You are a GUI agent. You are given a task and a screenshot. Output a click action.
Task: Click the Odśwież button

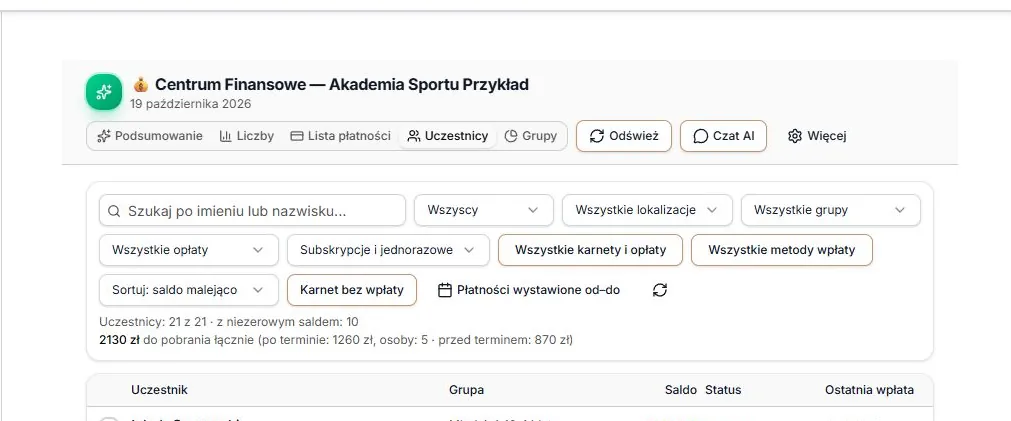pos(623,136)
